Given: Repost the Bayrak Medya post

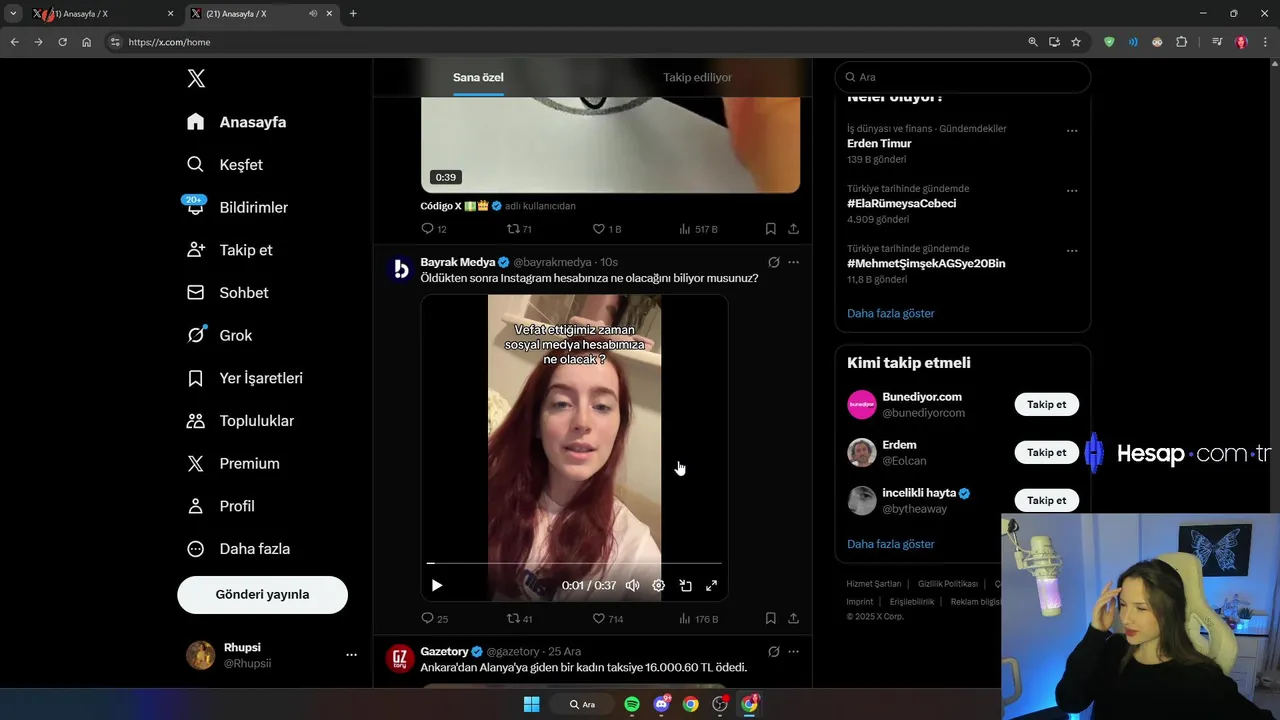Looking at the screenshot, I should (x=519, y=619).
